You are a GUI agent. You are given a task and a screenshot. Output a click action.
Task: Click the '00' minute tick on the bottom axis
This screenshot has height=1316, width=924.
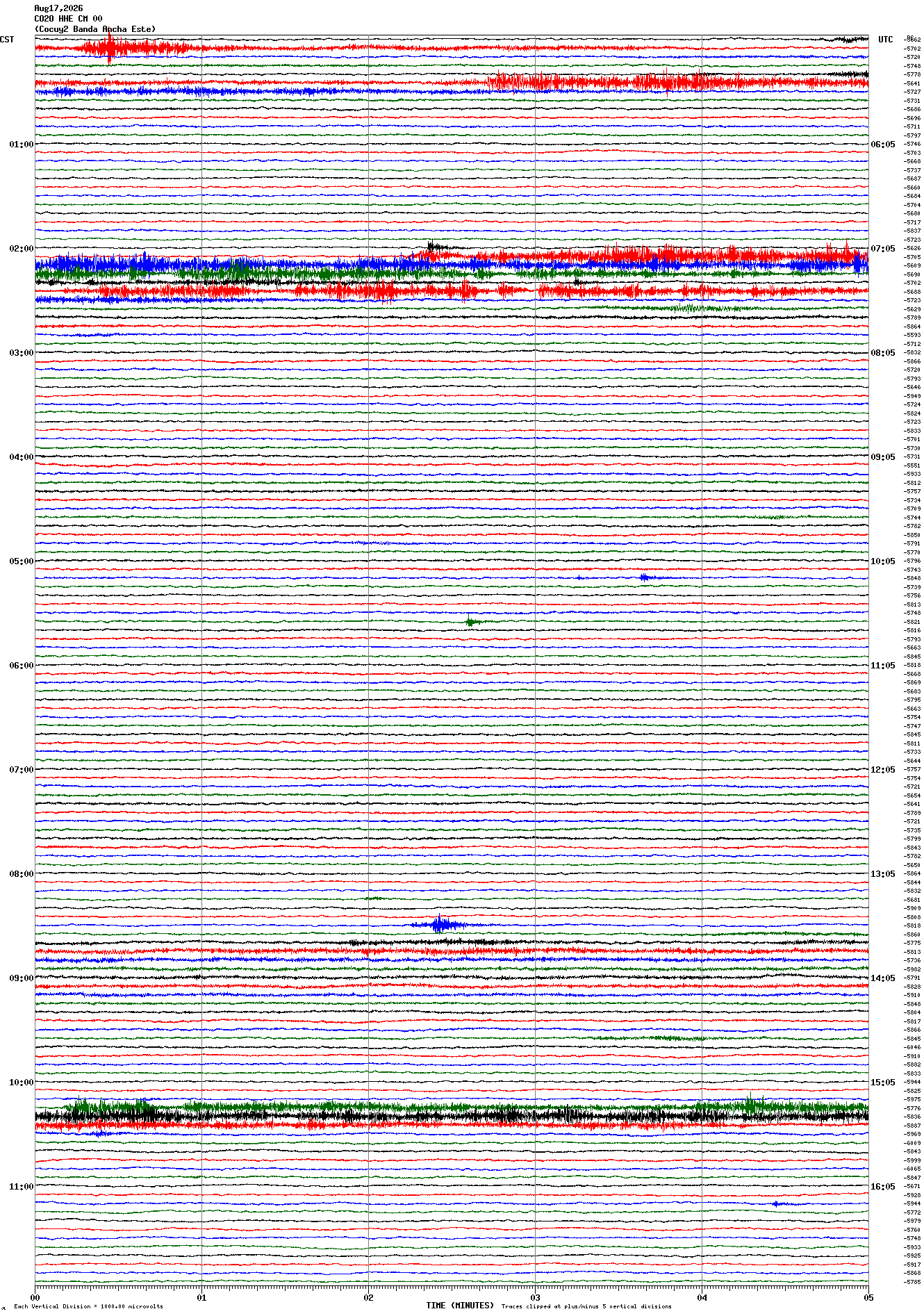pos(35,1297)
